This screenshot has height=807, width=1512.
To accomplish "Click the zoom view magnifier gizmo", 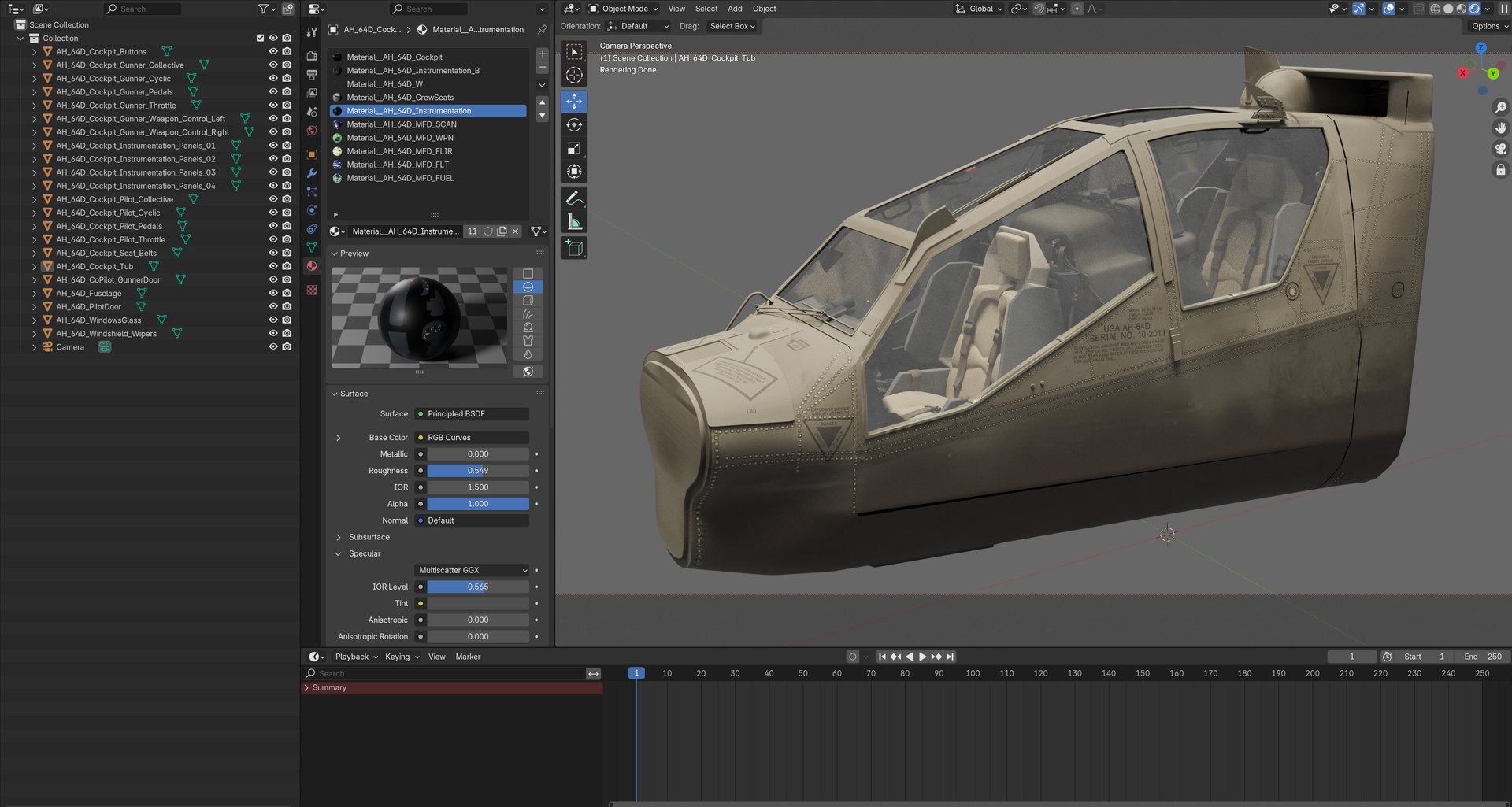I will pyautogui.click(x=1500, y=108).
